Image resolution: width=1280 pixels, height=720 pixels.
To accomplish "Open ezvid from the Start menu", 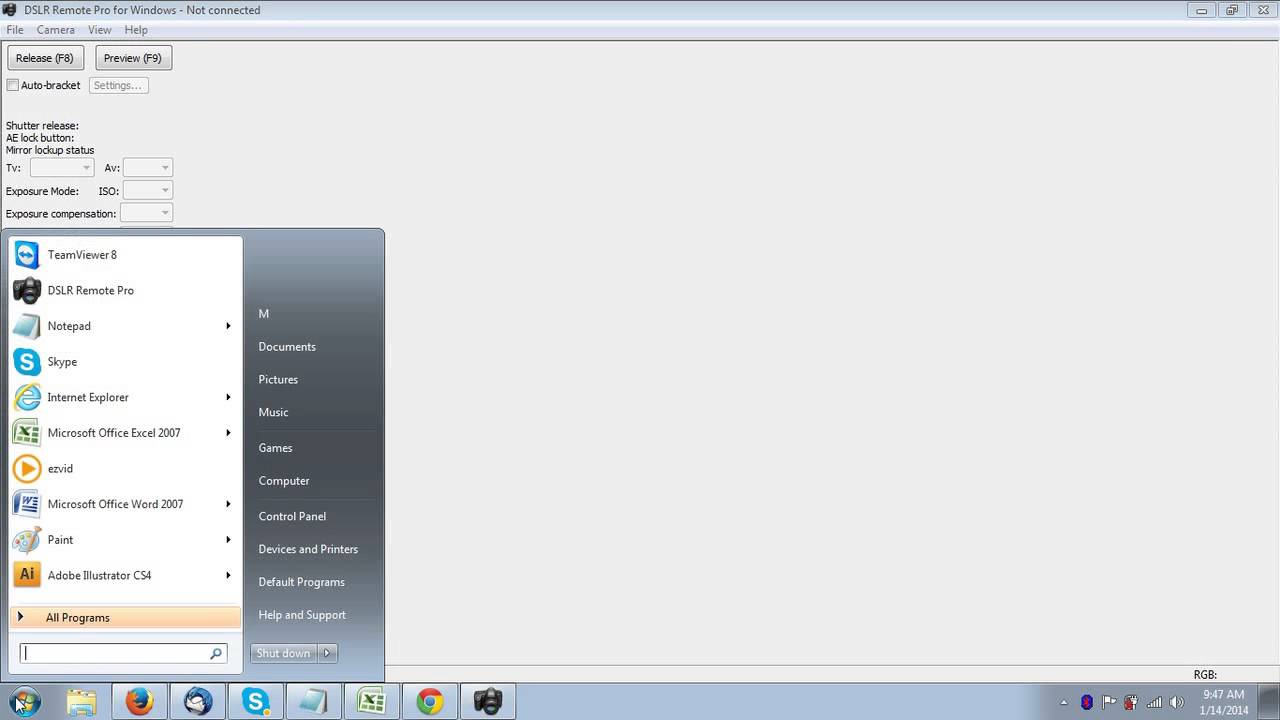I will coord(125,468).
